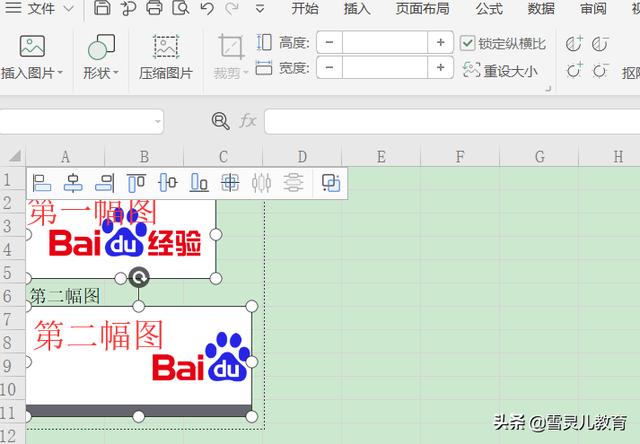Click the 压缩图片 compress picture button
Screen dimensions: 640x444
pyautogui.click(x=166, y=57)
